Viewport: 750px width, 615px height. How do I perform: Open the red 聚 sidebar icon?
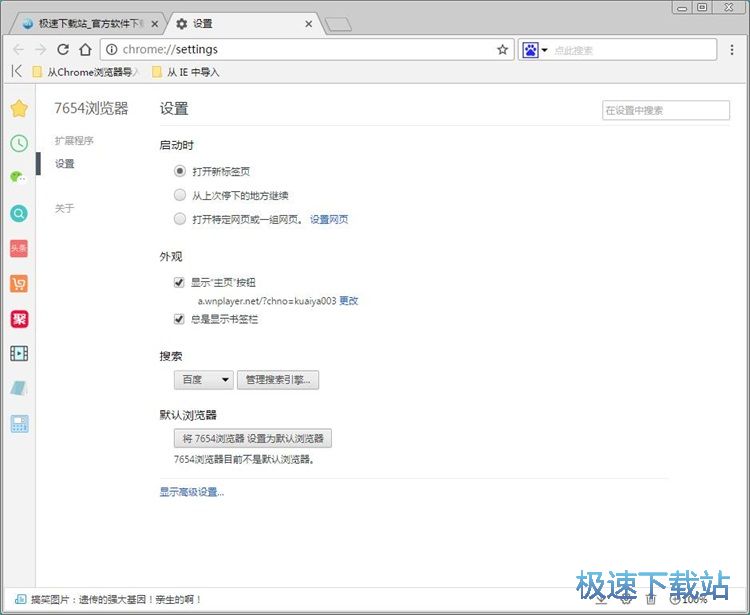[x=19, y=319]
